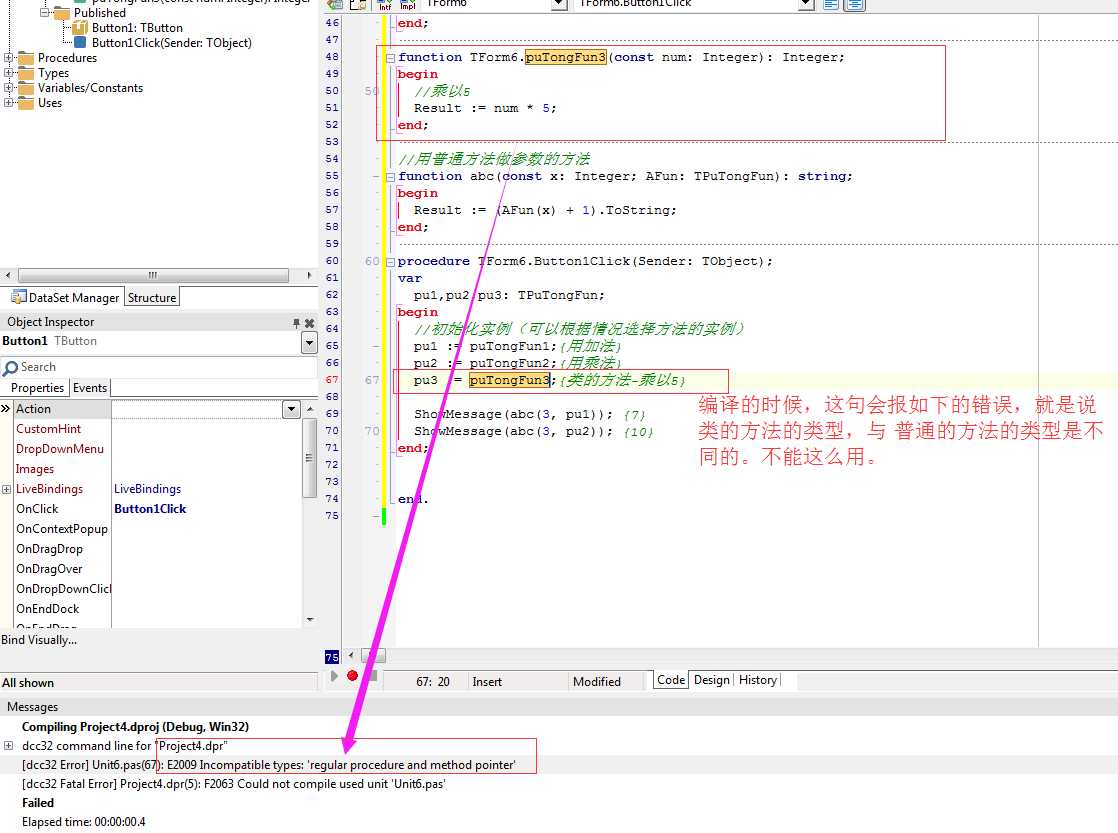Click the red macro record button
Screen dimensions: 1118x833
click(x=352, y=675)
